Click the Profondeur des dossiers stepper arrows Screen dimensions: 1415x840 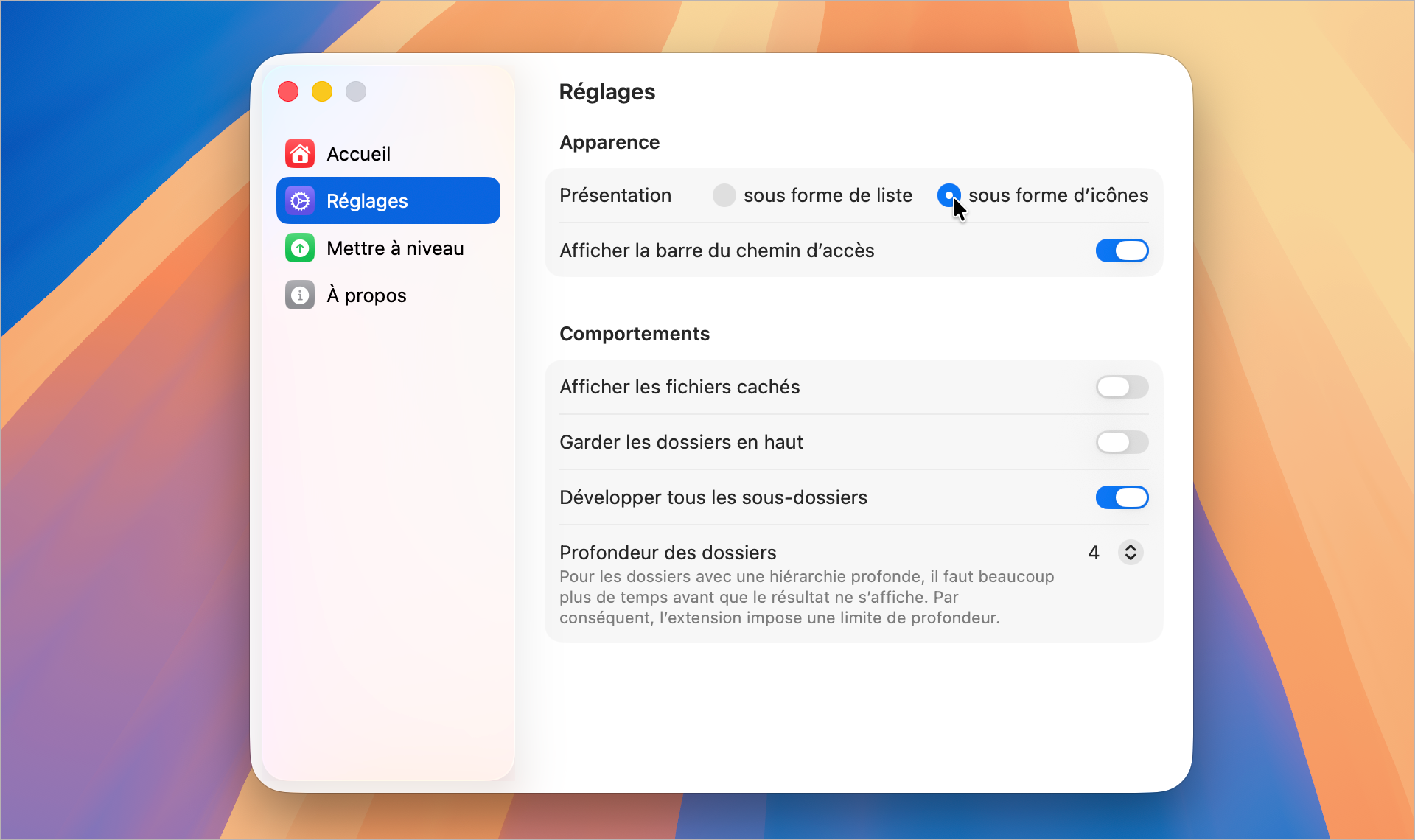coord(1131,553)
